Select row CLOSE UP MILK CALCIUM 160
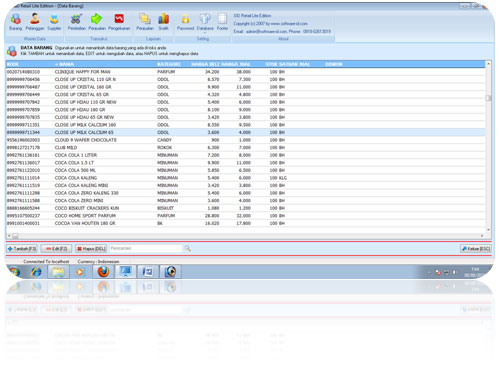This screenshot has width=499, height=373. (x=246, y=125)
